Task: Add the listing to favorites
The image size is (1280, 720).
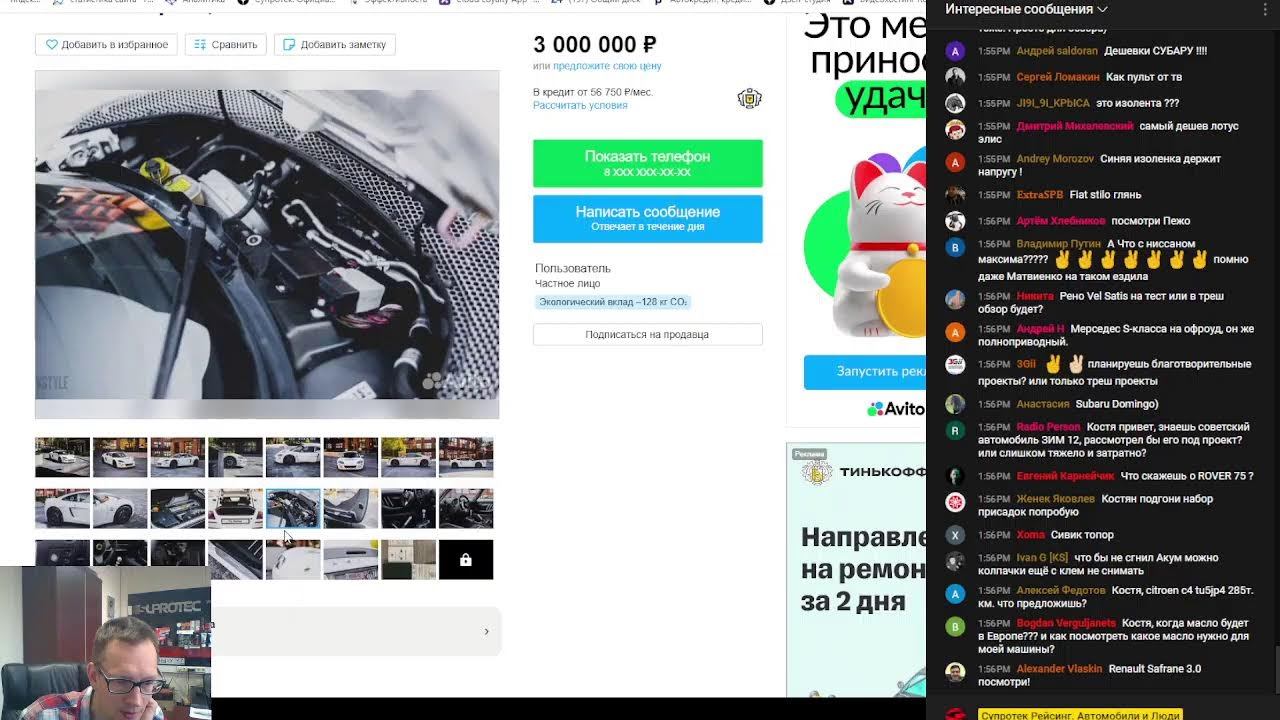Action: tap(107, 44)
